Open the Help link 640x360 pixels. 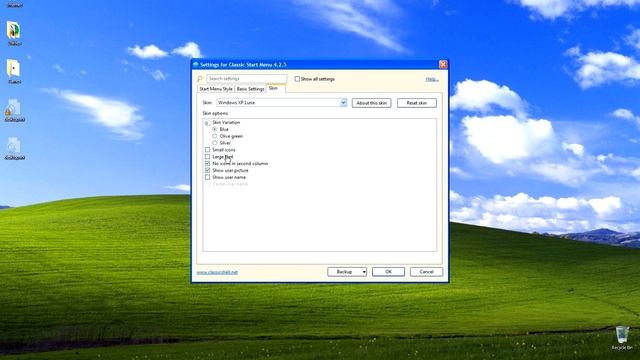click(432, 79)
